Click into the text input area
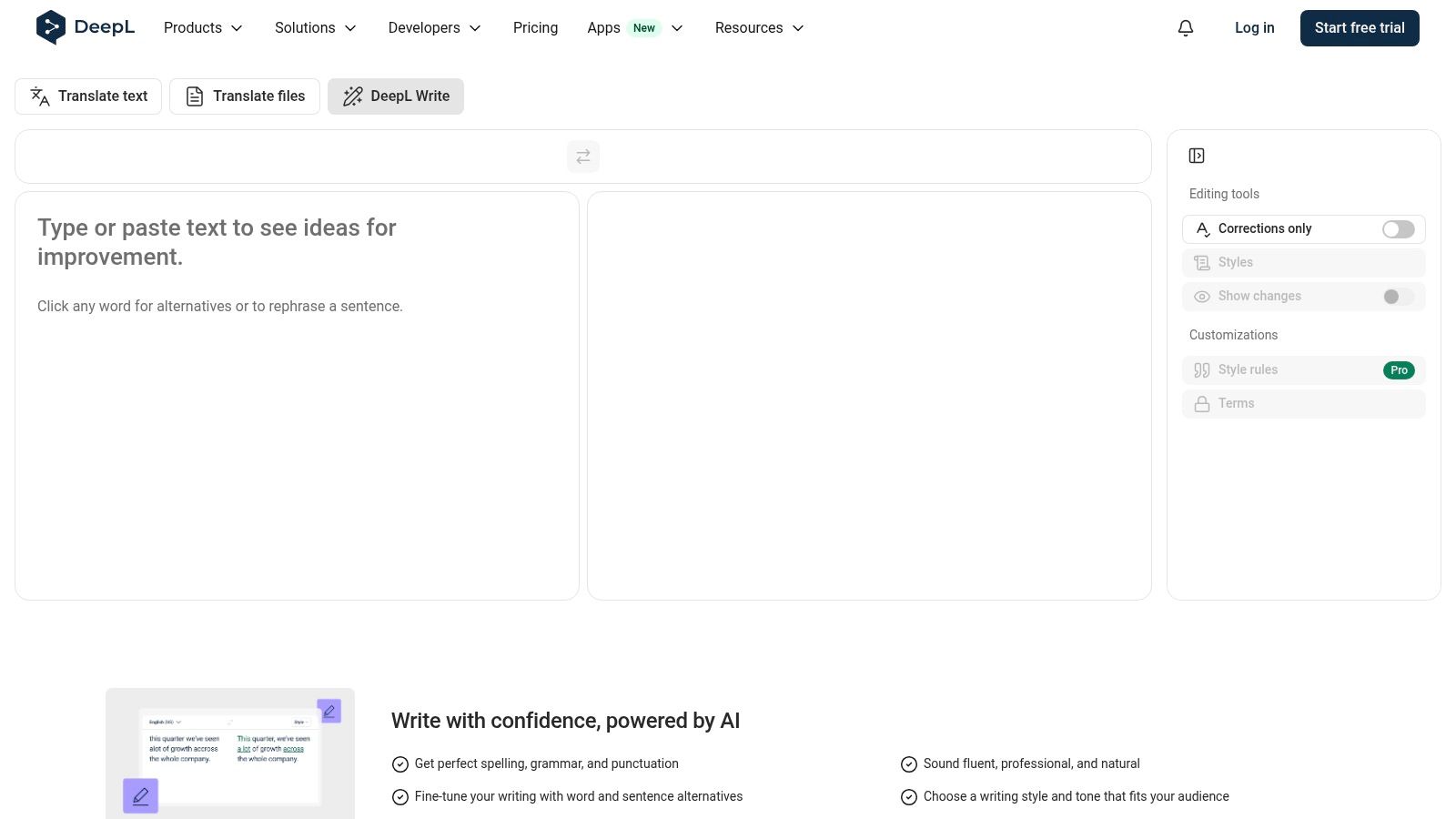Image resolution: width=1456 pixels, height=819 pixels. [x=297, y=396]
